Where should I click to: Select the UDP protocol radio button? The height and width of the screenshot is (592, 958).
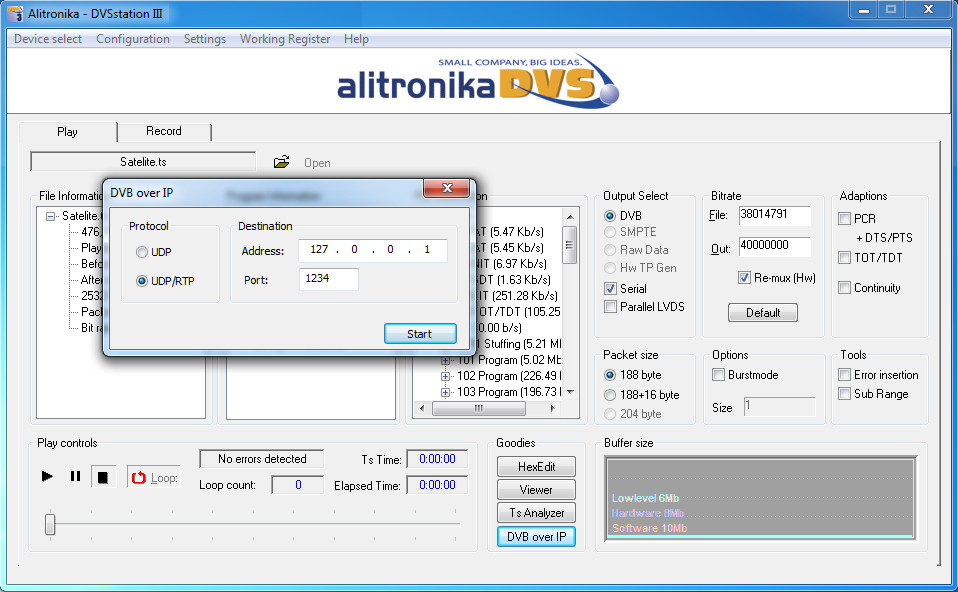point(142,252)
